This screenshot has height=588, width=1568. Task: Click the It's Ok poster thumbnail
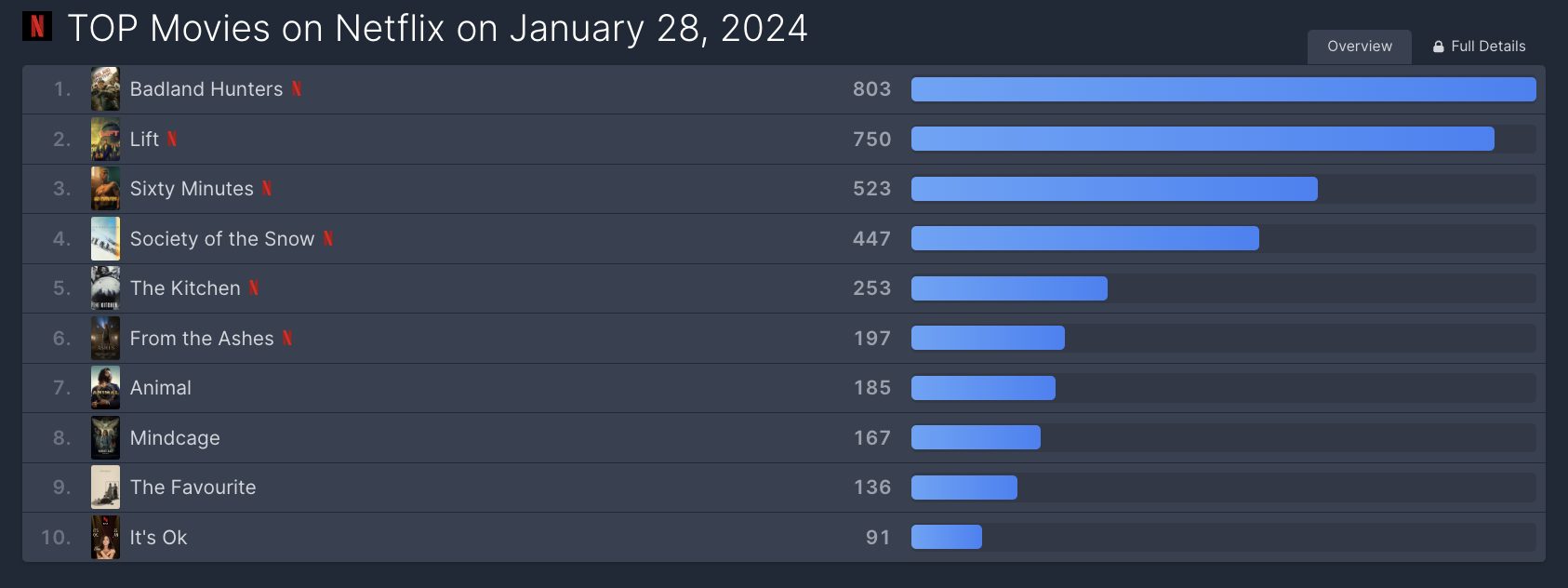click(x=105, y=537)
